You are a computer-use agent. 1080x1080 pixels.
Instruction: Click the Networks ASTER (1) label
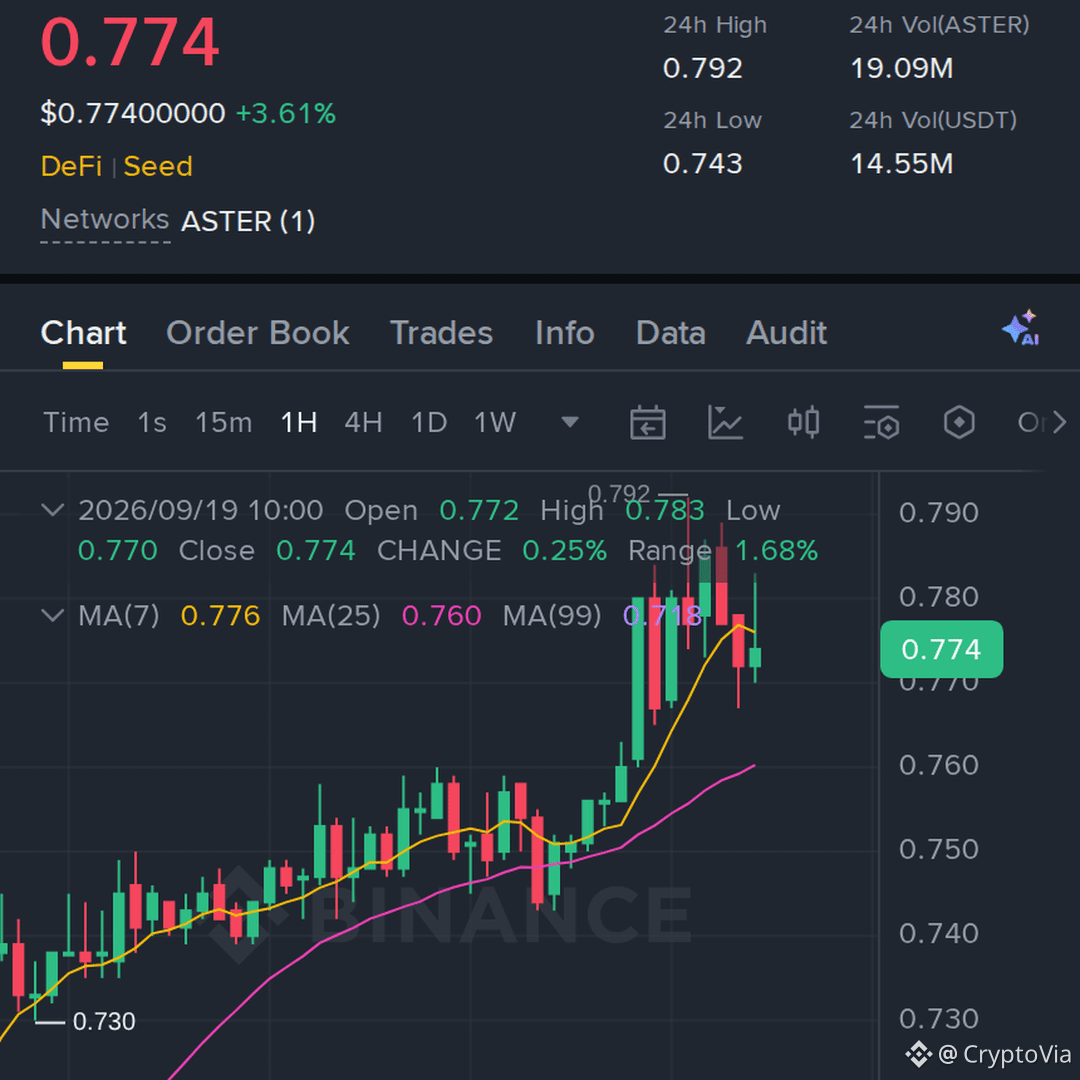click(x=178, y=221)
